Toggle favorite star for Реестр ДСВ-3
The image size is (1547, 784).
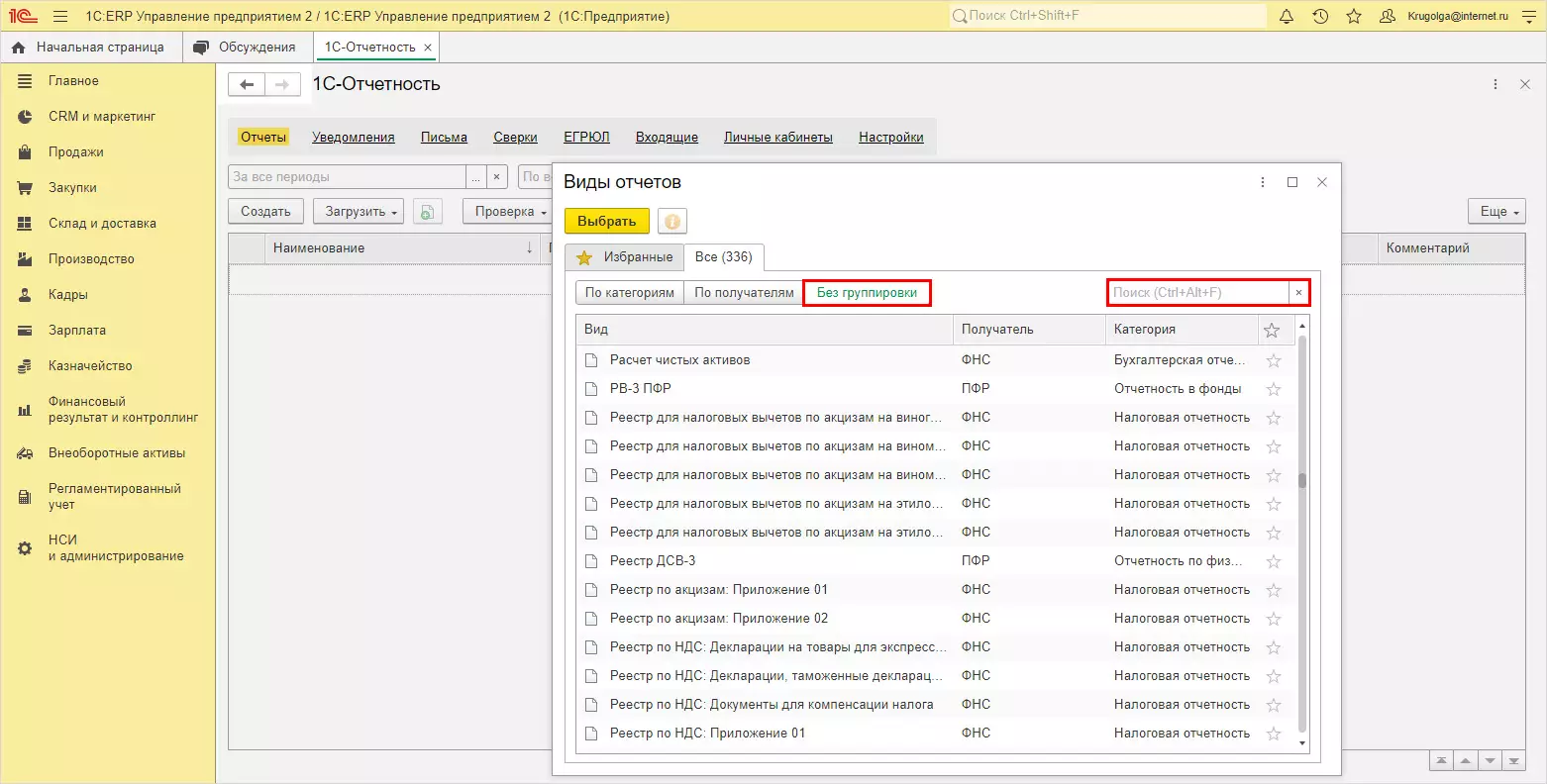tap(1274, 561)
